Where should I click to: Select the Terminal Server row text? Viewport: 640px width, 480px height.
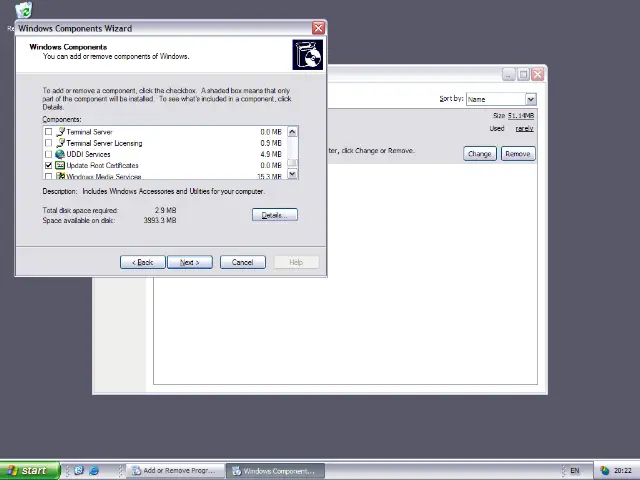pyautogui.click(x=89, y=132)
